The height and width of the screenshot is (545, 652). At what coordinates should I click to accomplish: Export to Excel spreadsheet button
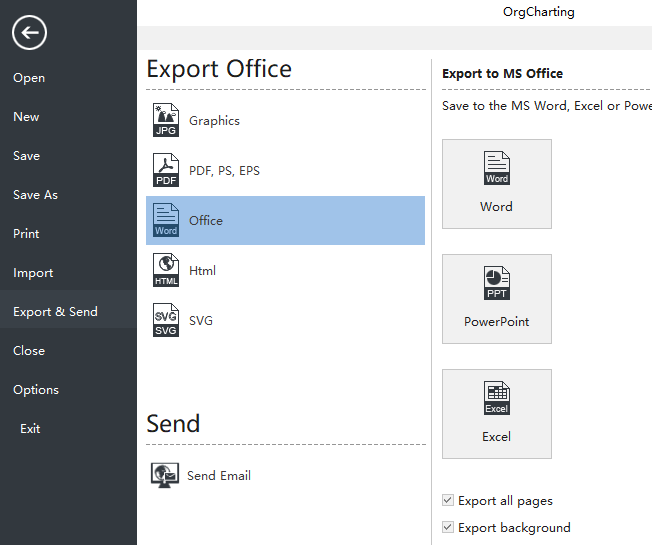point(496,414)
